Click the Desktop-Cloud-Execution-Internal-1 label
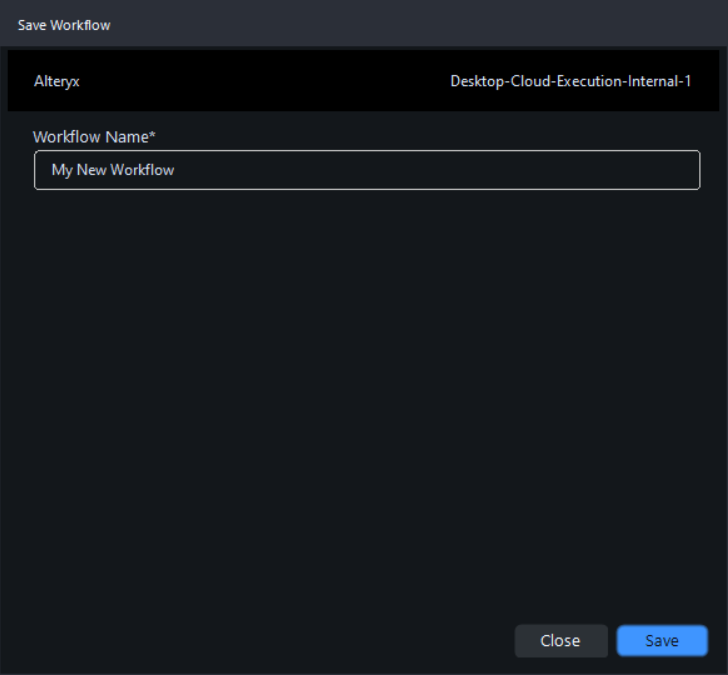The height and width of the screenshot is (675, 728). point(570,82)
